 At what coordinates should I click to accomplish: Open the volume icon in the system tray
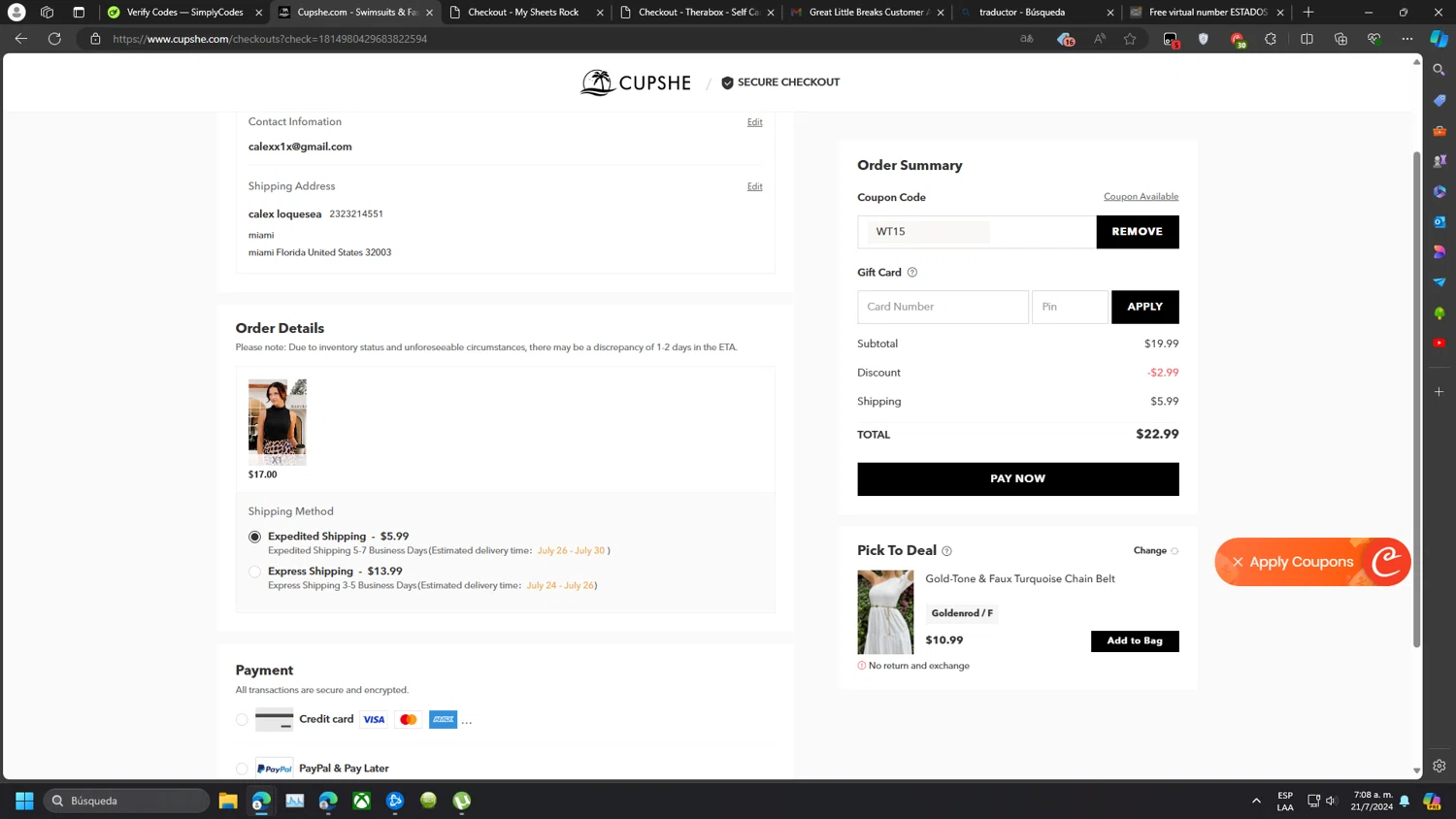pos(1331,802)
